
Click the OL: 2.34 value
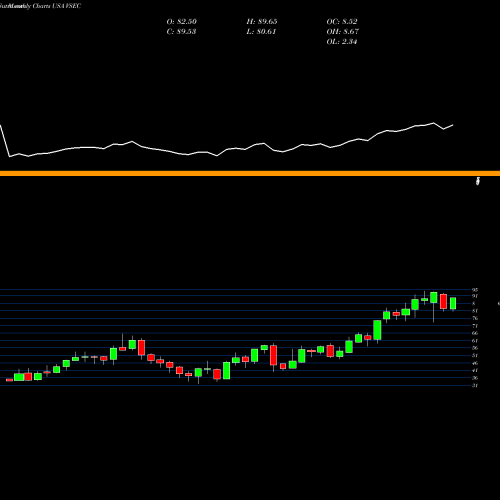click(x=342, y=42)
